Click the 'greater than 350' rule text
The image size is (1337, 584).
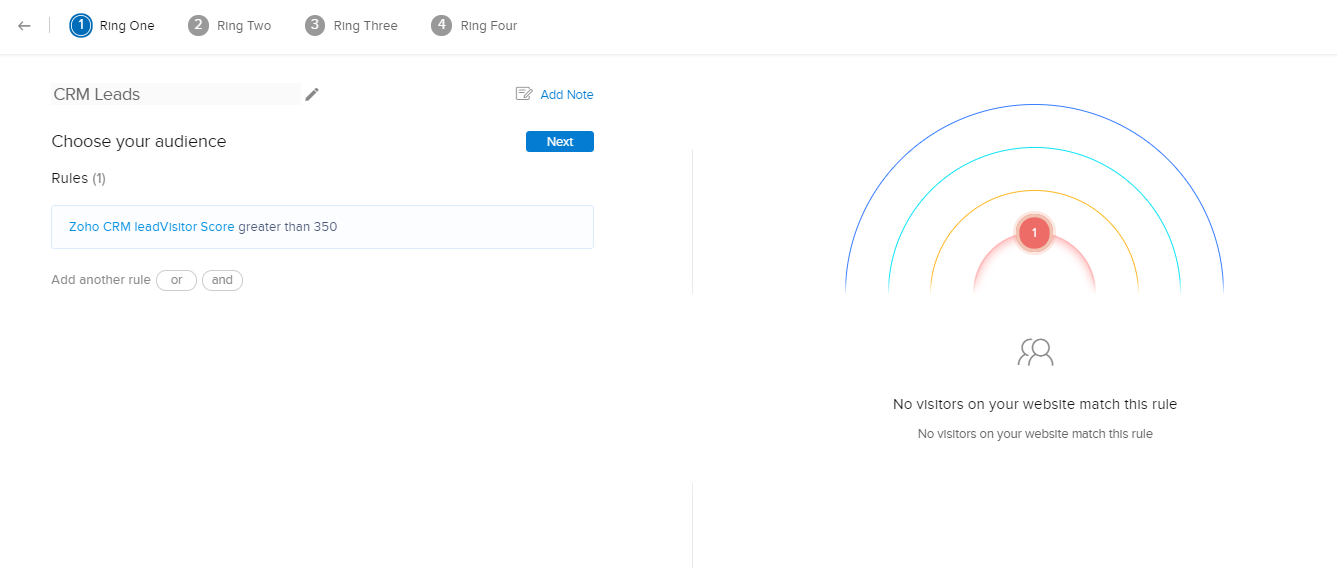[288, 227]
